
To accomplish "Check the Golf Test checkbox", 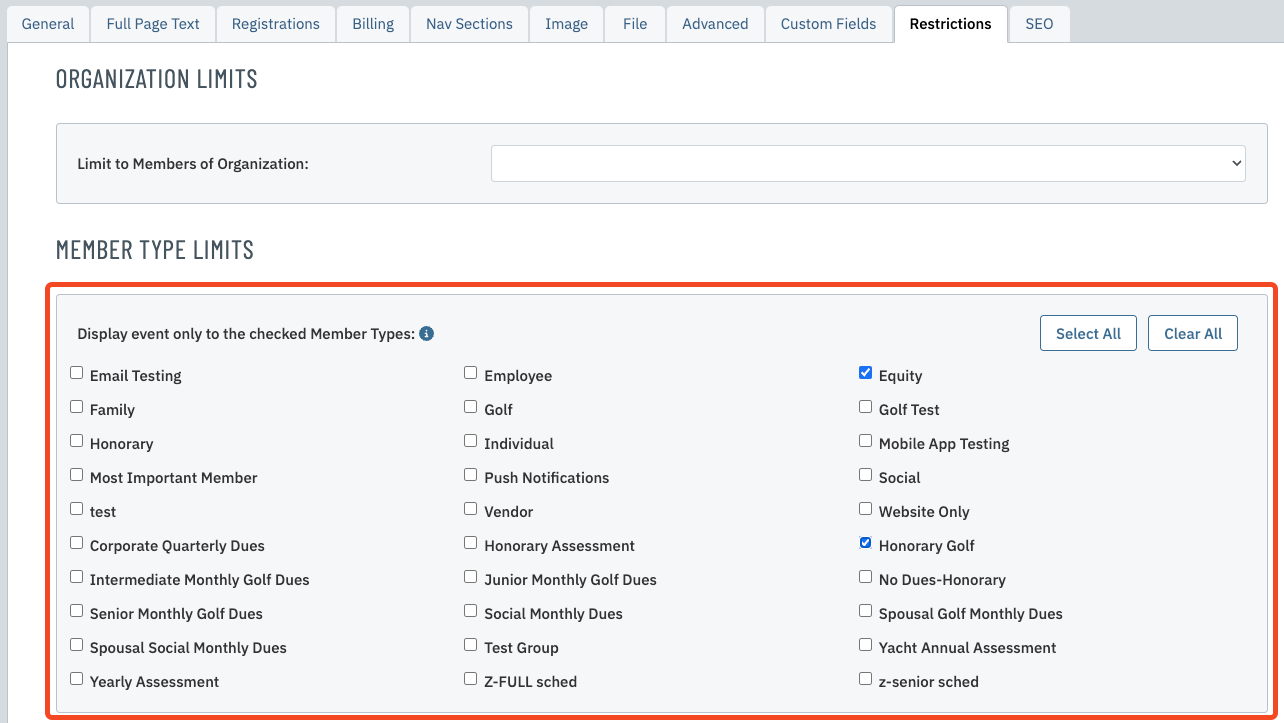I will click(x=866, y=407).
